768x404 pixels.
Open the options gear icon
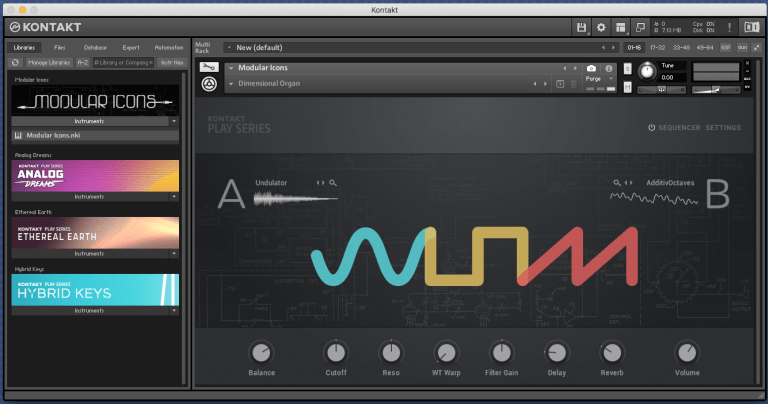click(601, 27)
